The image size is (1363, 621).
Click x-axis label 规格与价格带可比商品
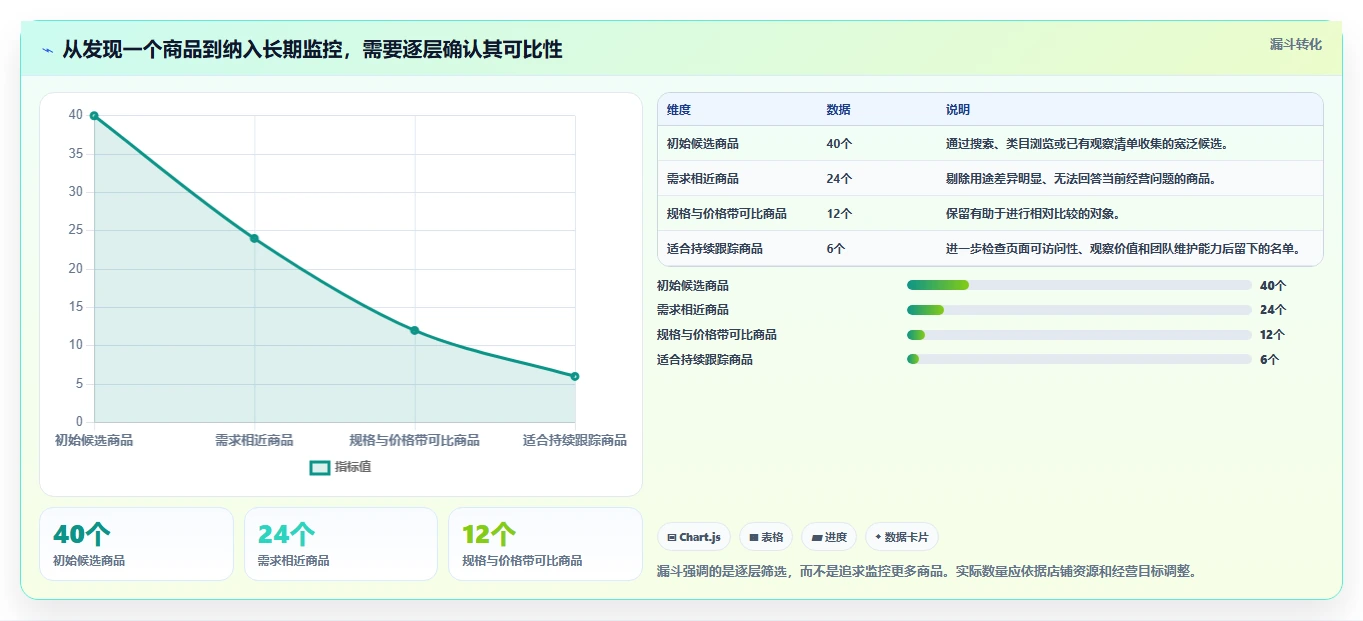414,440
